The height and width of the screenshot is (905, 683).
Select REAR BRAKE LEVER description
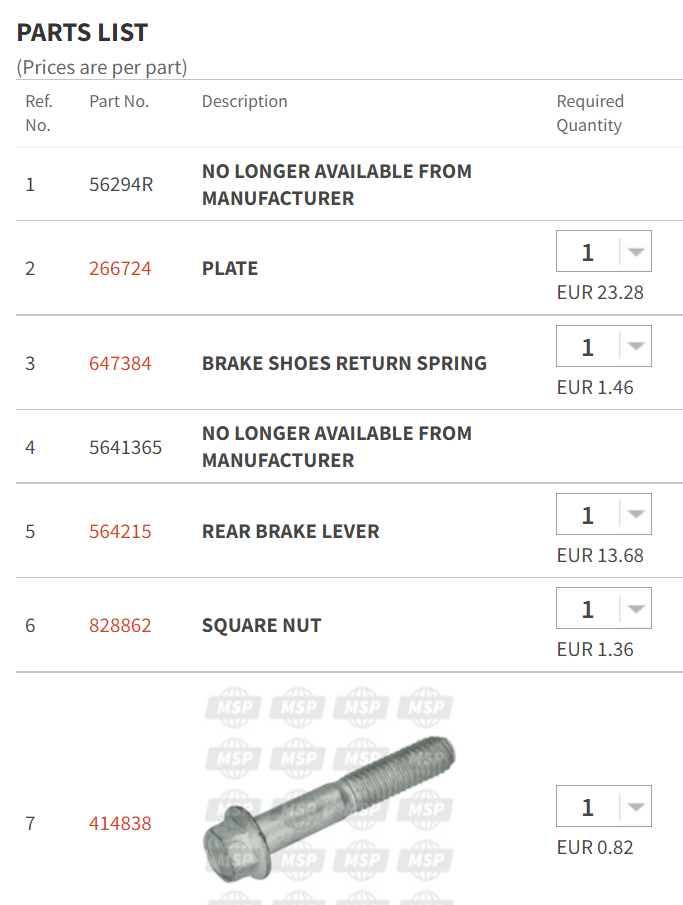(290, 531)
